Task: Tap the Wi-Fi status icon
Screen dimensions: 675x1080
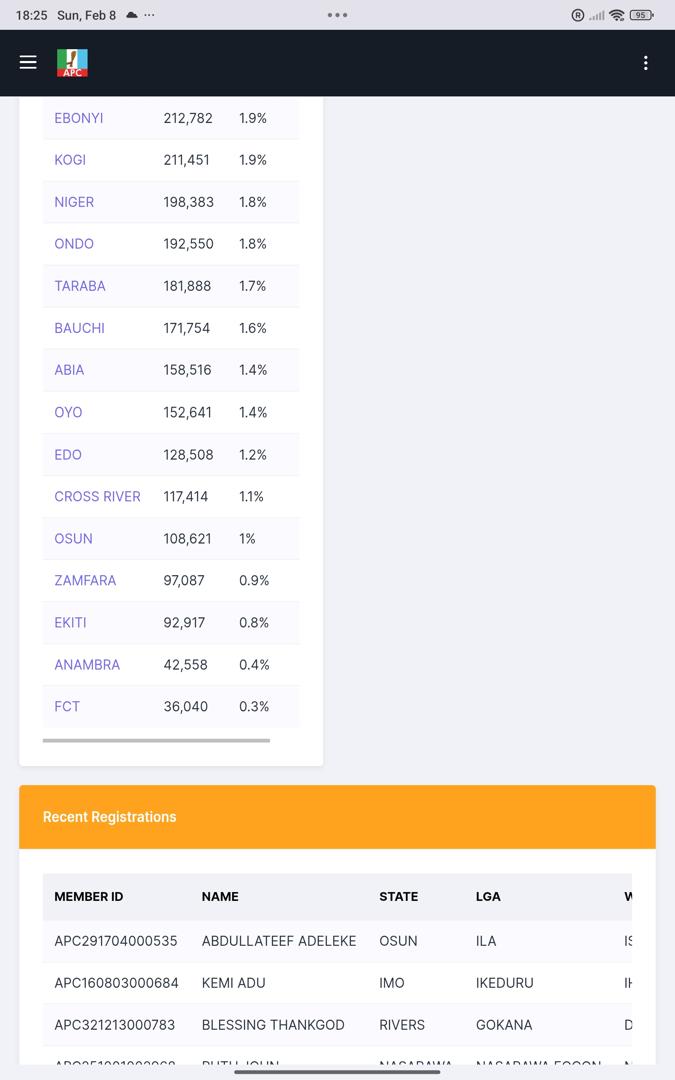Action: tap(616, 15)
